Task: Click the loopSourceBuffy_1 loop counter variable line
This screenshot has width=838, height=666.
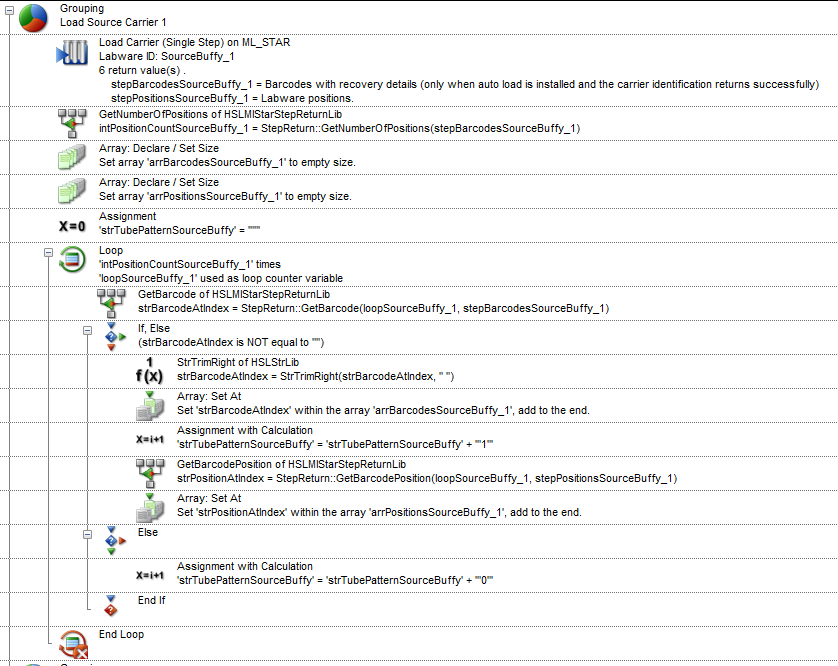Action: [x=221, y=278]
